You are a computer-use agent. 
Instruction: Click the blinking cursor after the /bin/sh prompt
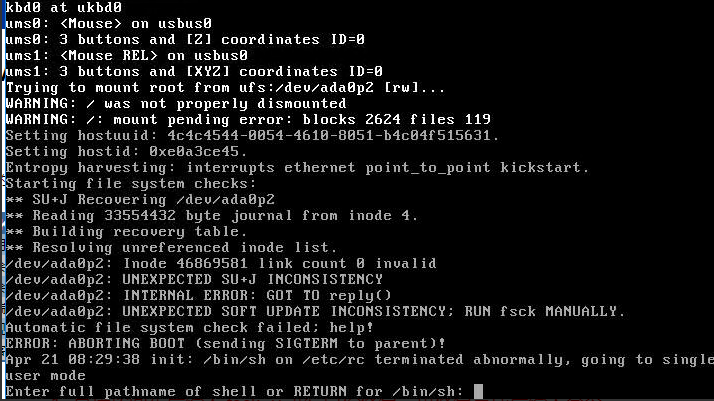click(x=478, y=391)
